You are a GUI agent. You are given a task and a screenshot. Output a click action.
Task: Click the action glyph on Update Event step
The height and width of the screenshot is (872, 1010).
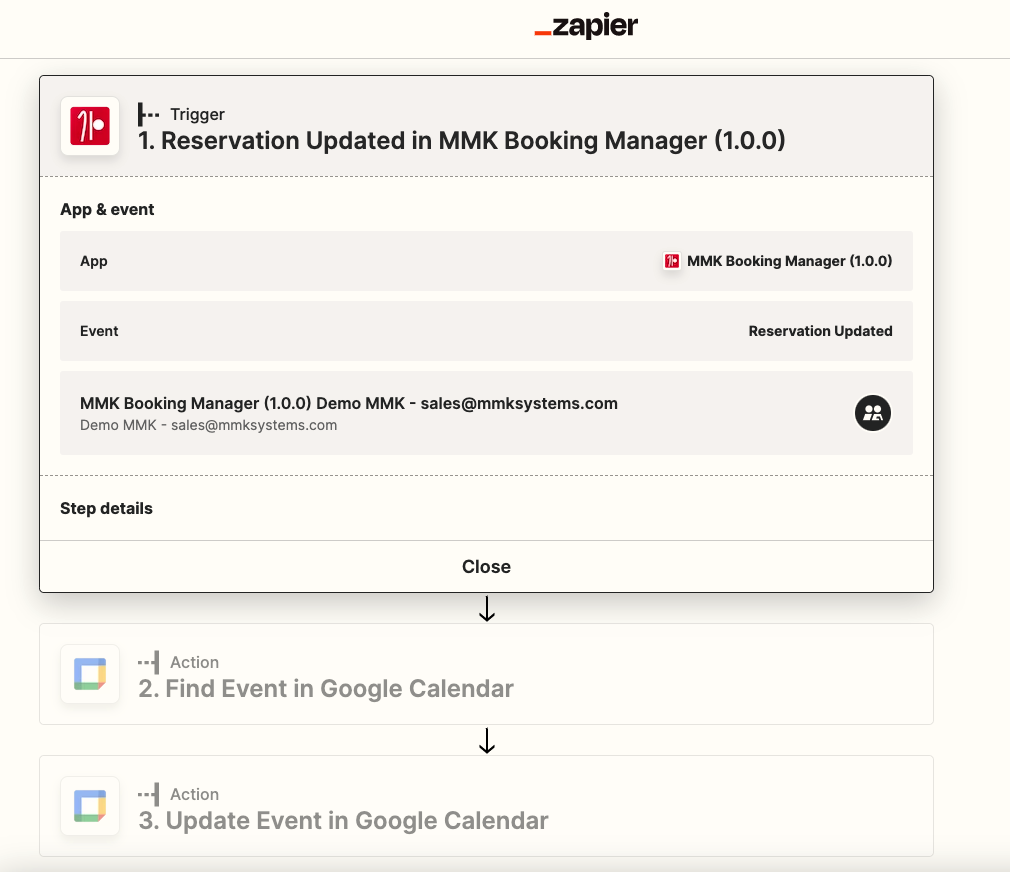pos(149,794)
